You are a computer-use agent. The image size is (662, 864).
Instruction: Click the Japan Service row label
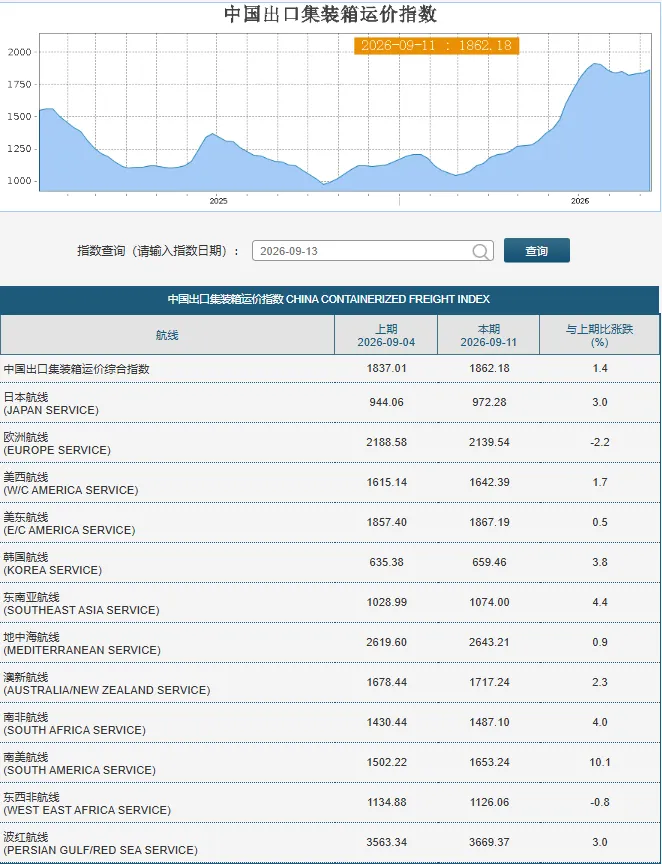tap(51, 403)
